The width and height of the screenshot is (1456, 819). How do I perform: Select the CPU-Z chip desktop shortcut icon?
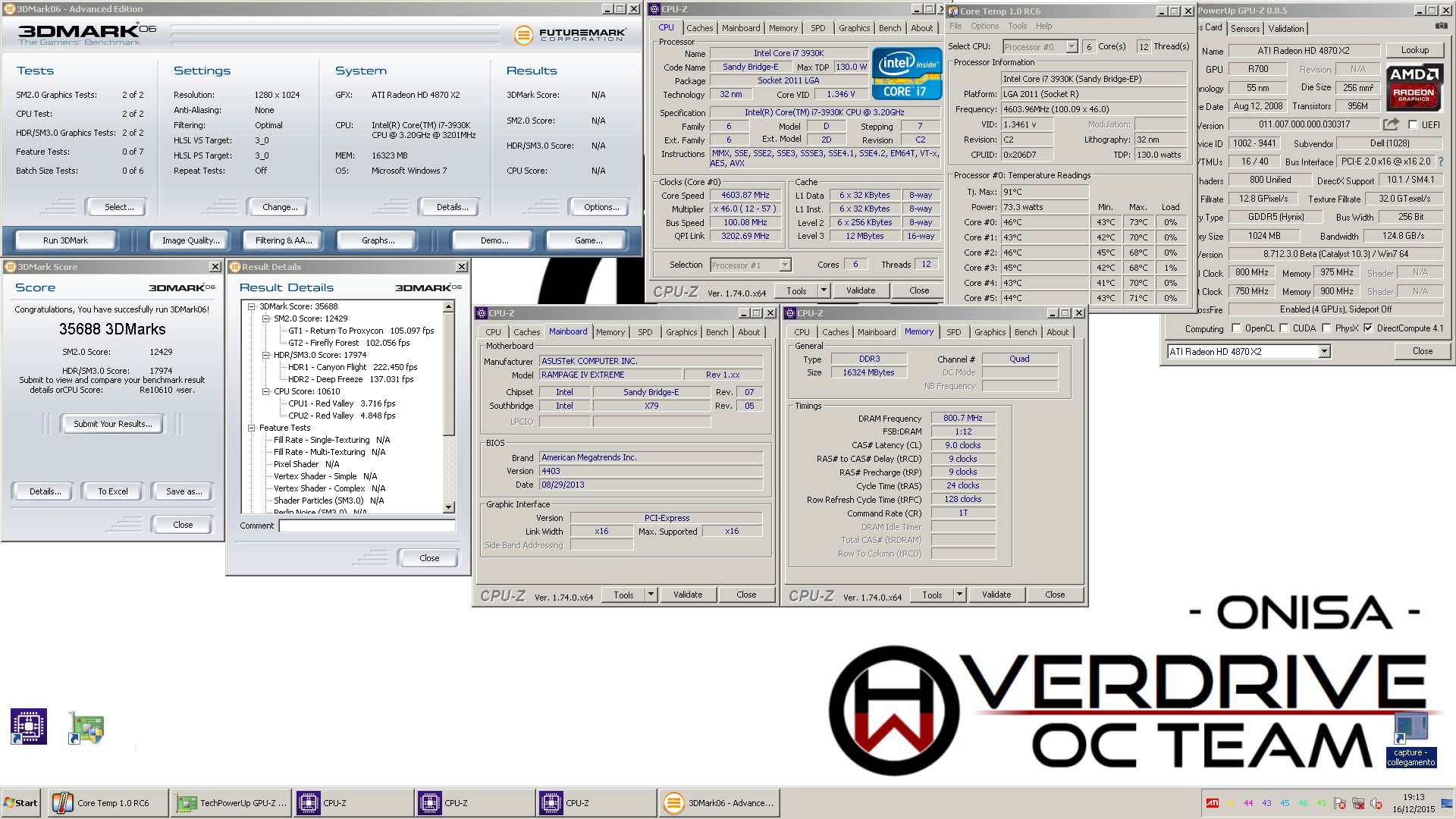(29, 726)
